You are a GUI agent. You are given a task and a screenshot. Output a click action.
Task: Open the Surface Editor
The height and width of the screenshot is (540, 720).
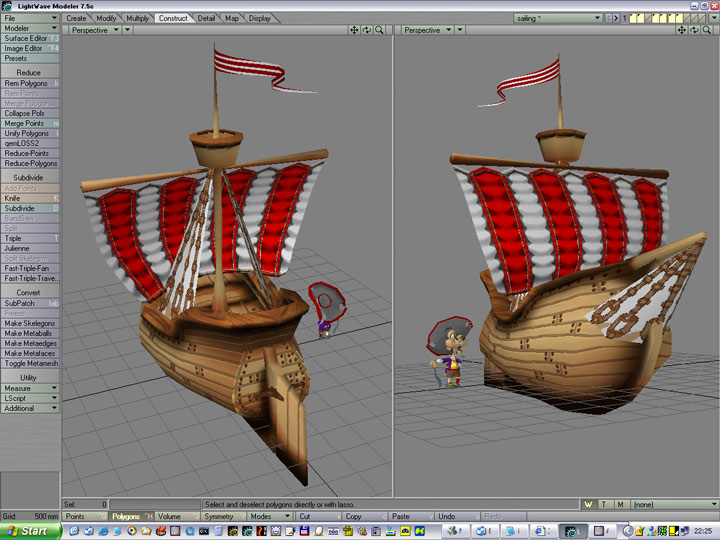point(30,39)
